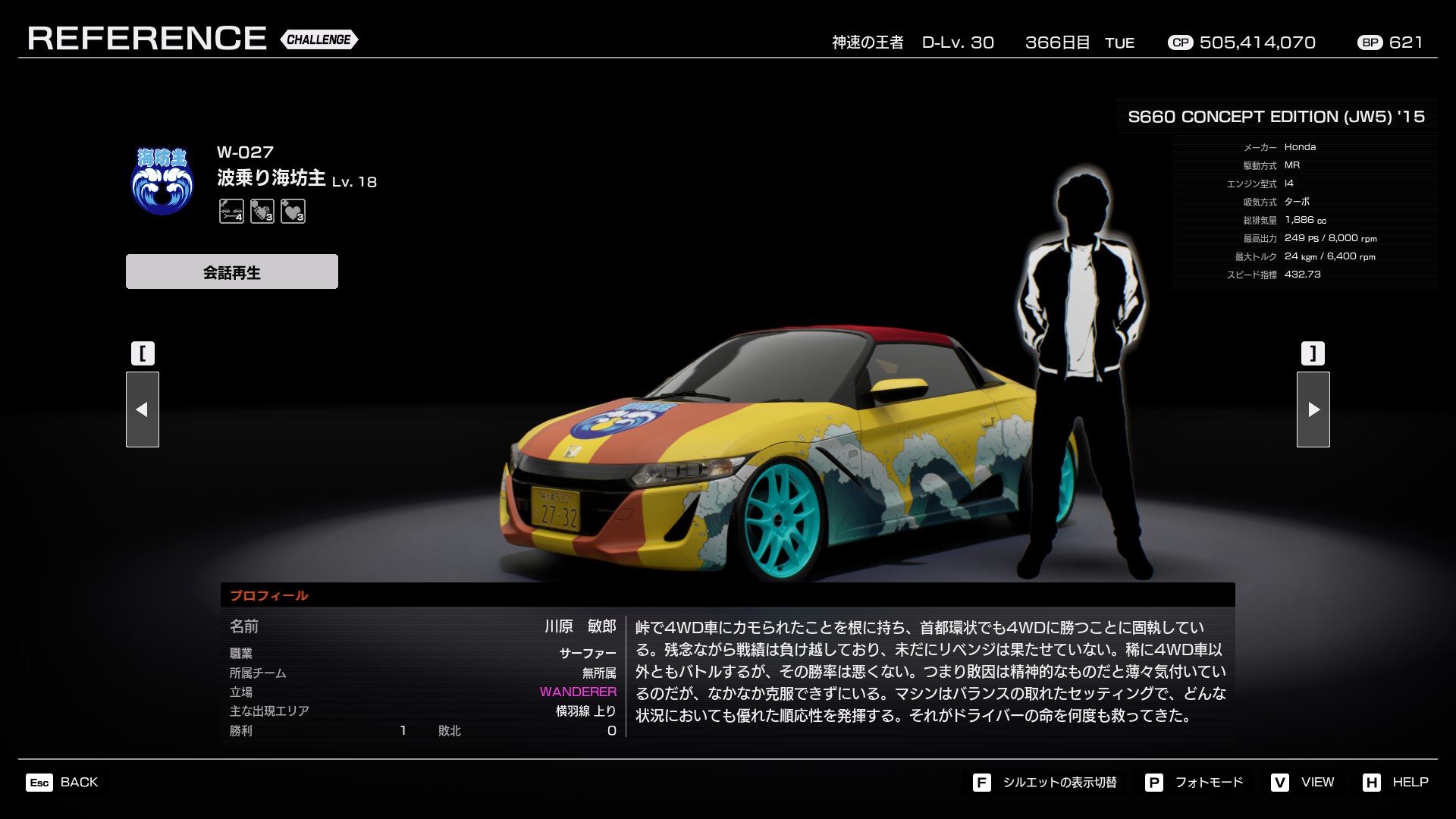Image resolution: width=1456 pixels, height=819 pixels.
Task: Go to previous rival with left arrow
Action: coord(143,409)
